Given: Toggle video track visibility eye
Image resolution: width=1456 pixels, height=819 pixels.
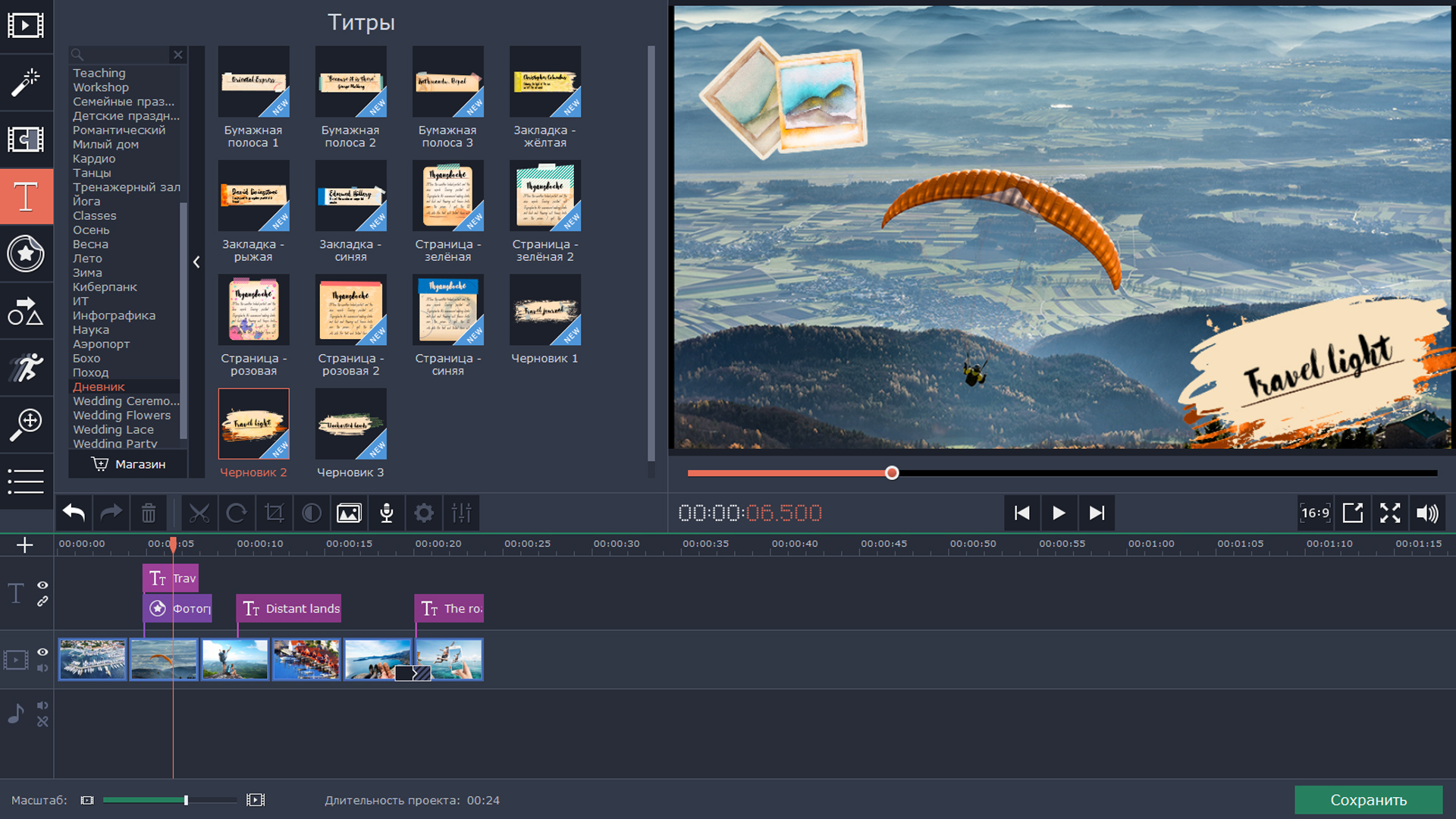Looking at the screenshot, I should (x=42, y=652).
